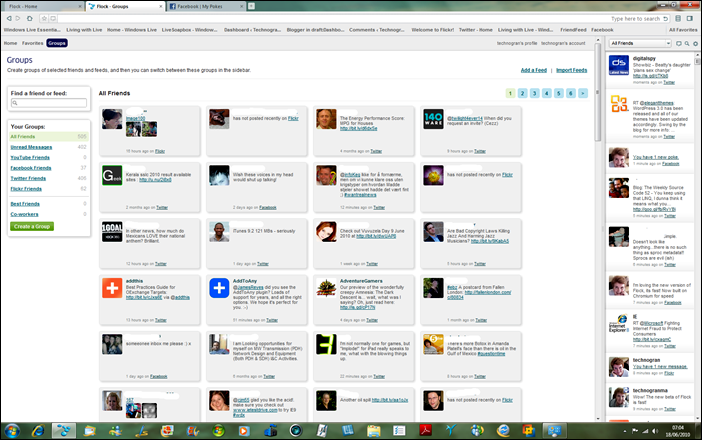The width and height of the screenshot is (702, 440).
Task: Click the magnifier icon in sidebar header
Action: click(x=687, y=43)
